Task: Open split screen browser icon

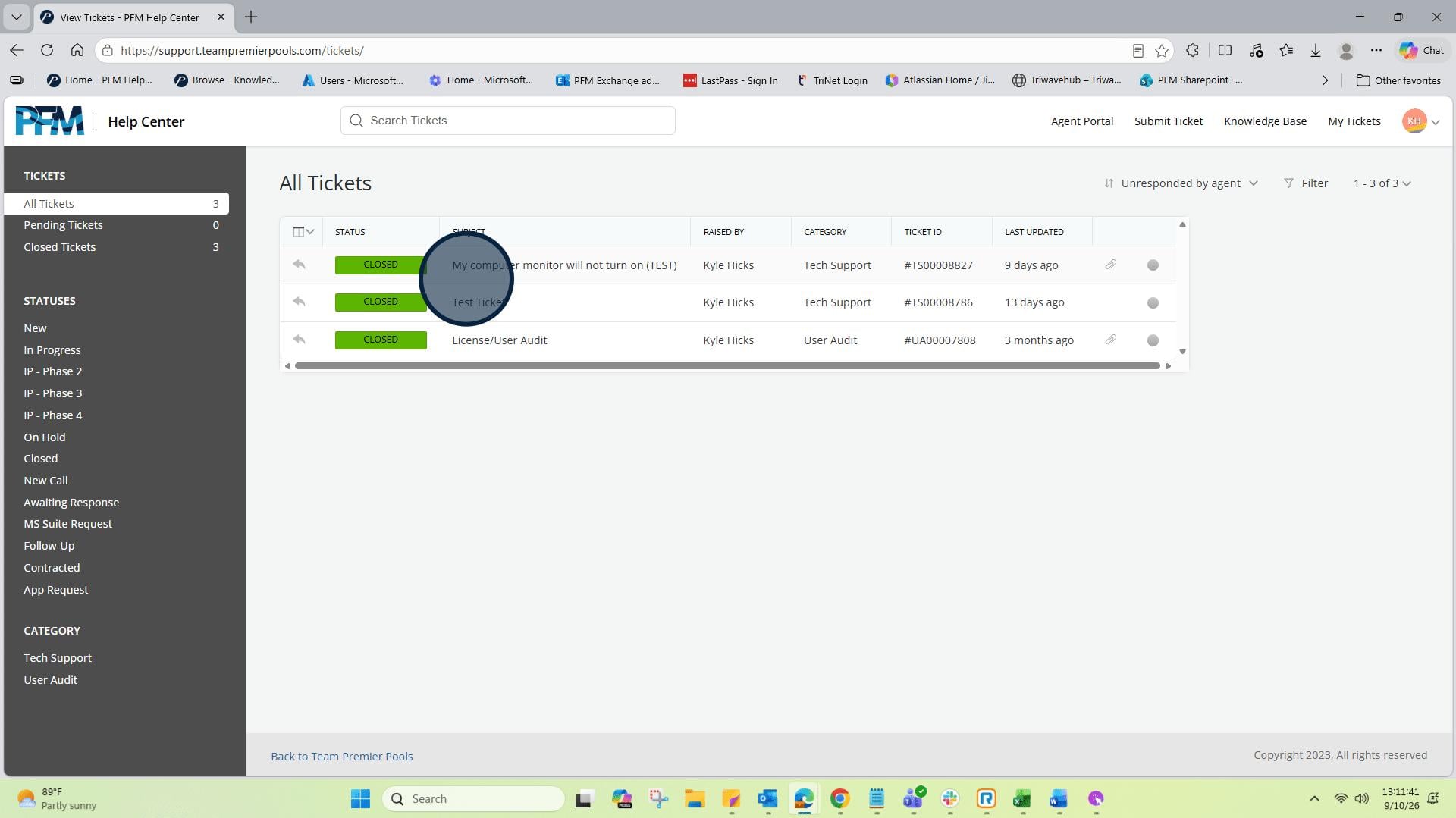Action: 1225,50
